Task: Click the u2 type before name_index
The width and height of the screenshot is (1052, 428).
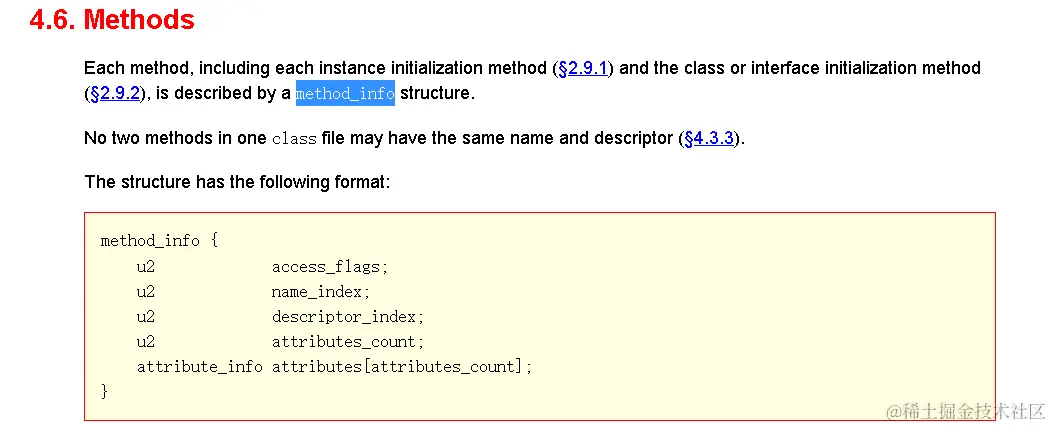Action: pyautogui.click(x=146, y=292)
